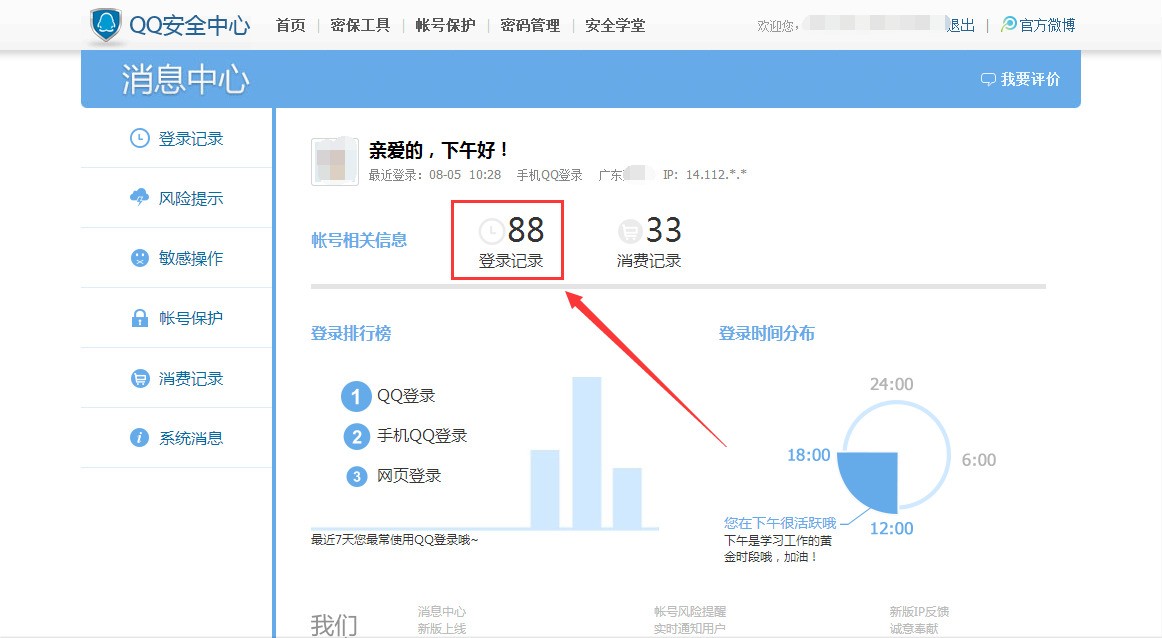Click the storm cloud 风险提示 icon
The image size is (1162, 638).
click(x=139, y=197)
